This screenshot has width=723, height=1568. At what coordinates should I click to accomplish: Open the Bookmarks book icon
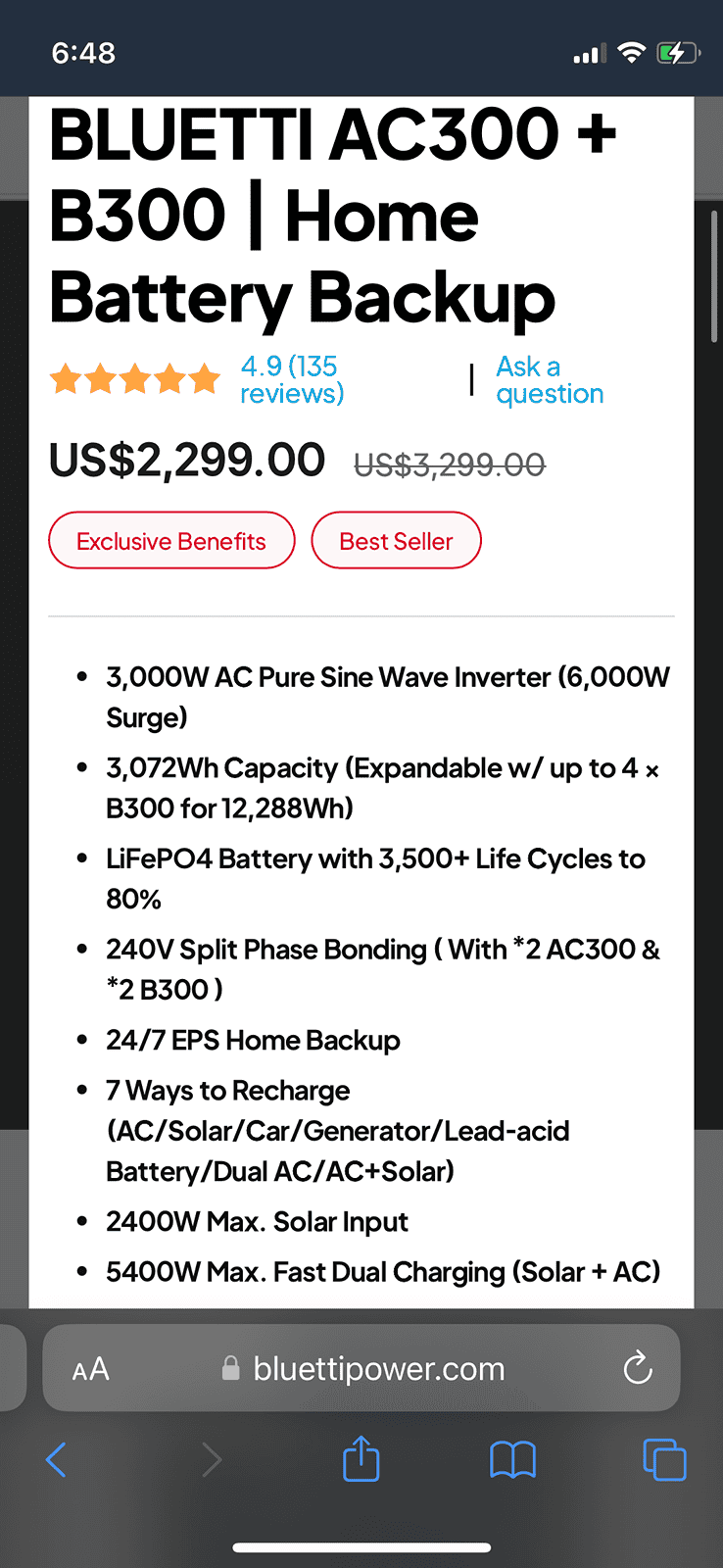pos(512,1460)
